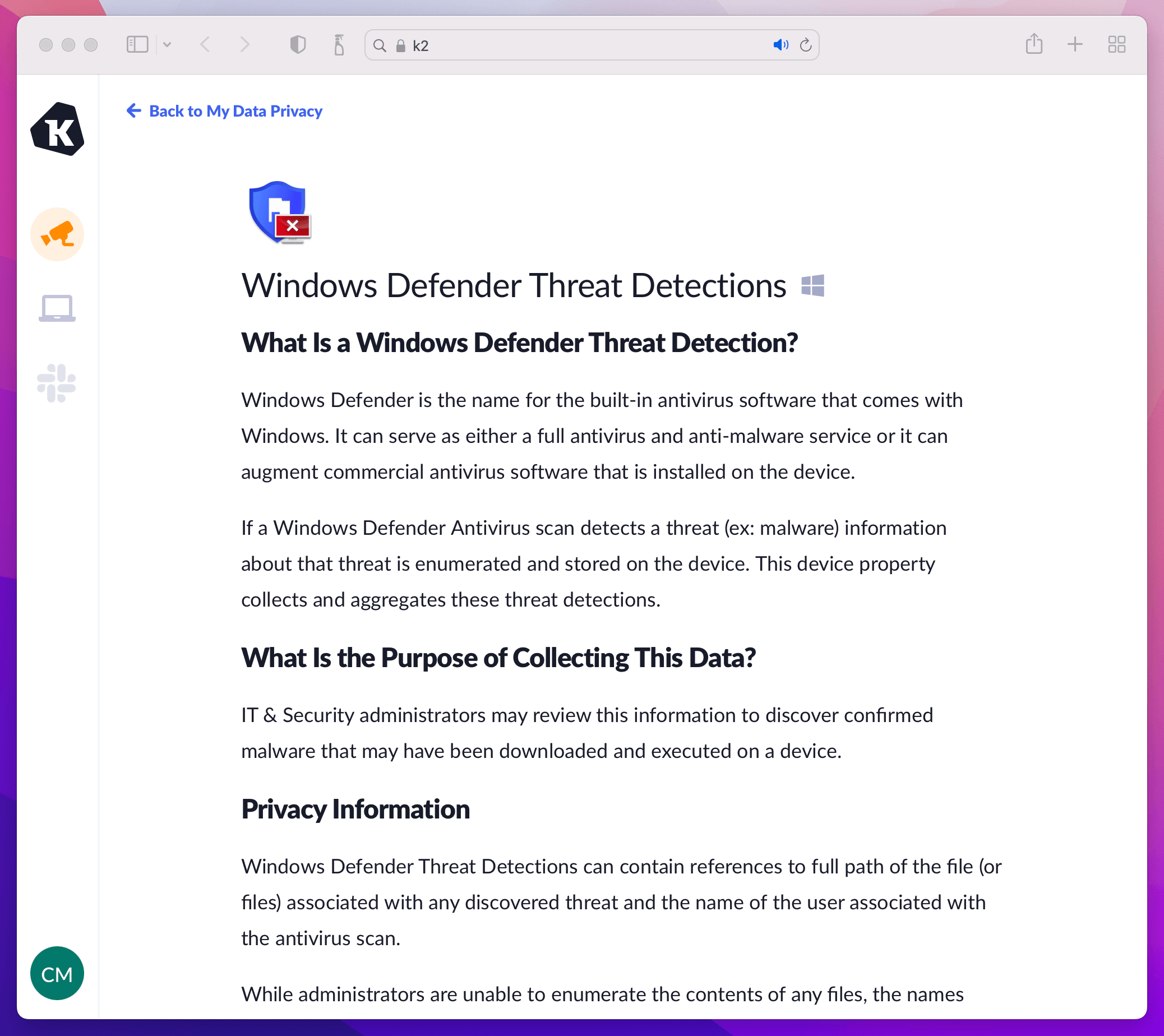Open the laptop devices sidebar icon
Image resolution: width=1164 pixels, height=1036 pixels.
[57, 308]
